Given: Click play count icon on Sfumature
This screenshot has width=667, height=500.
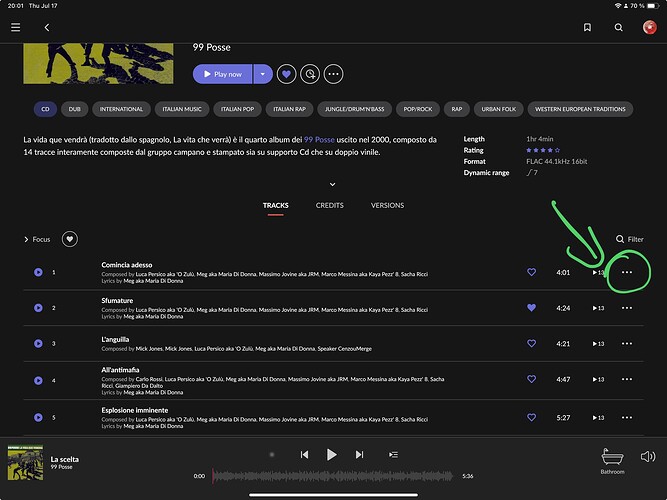Looking at the screenshot, I should [x=599, y=308].
